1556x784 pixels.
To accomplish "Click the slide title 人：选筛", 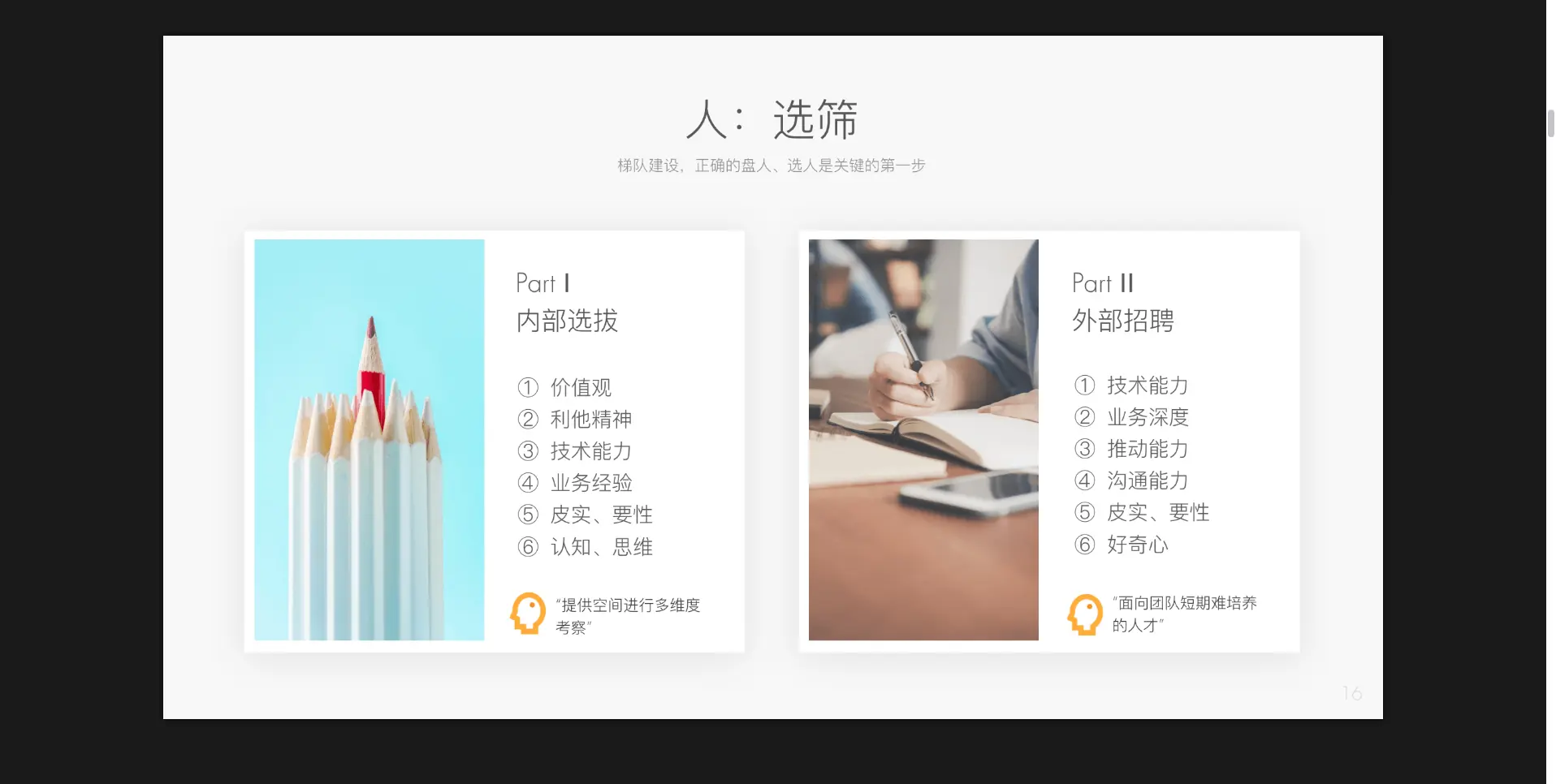I will 772,120.
